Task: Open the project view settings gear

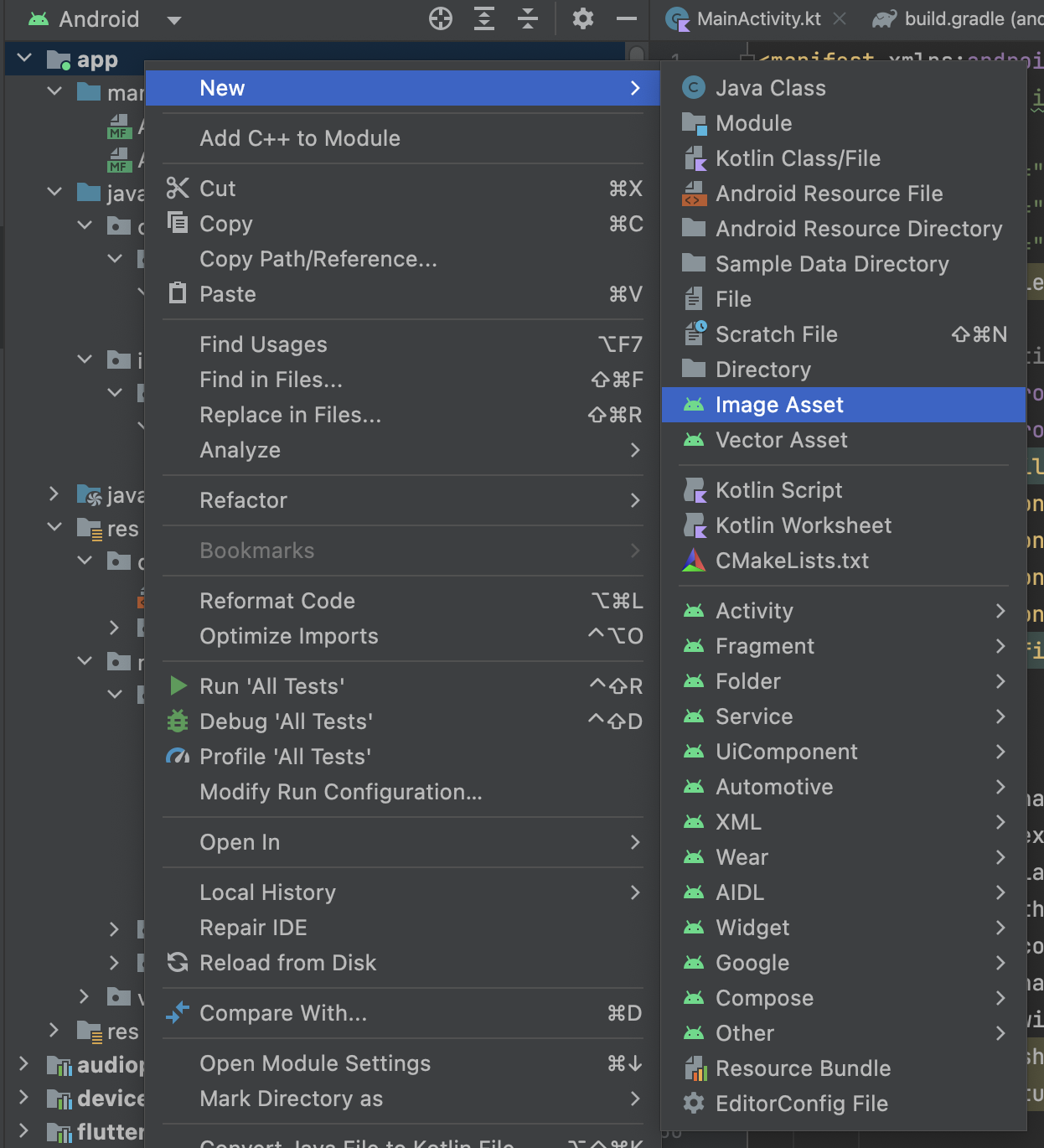Action: (583, 18)
